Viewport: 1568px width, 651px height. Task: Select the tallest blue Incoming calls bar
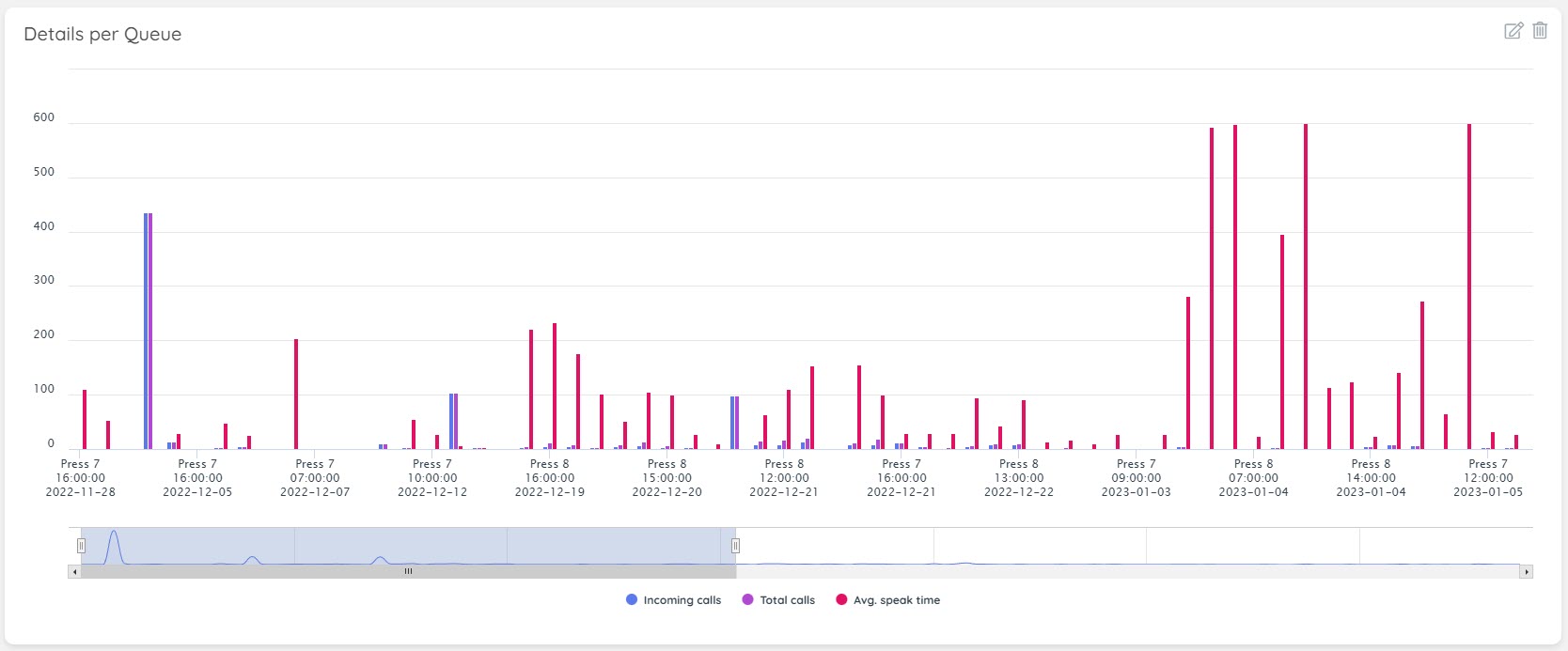tap(146, 331)
